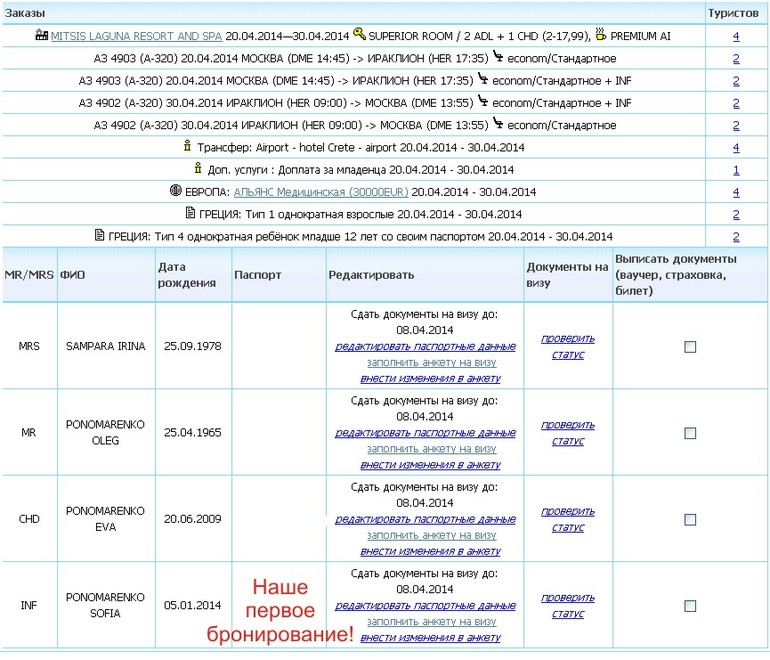Click внести изменения в анкету for PONOMARENKO SOFIA
This screenshot has width=770, height=660.
click(x=430, y=637)
